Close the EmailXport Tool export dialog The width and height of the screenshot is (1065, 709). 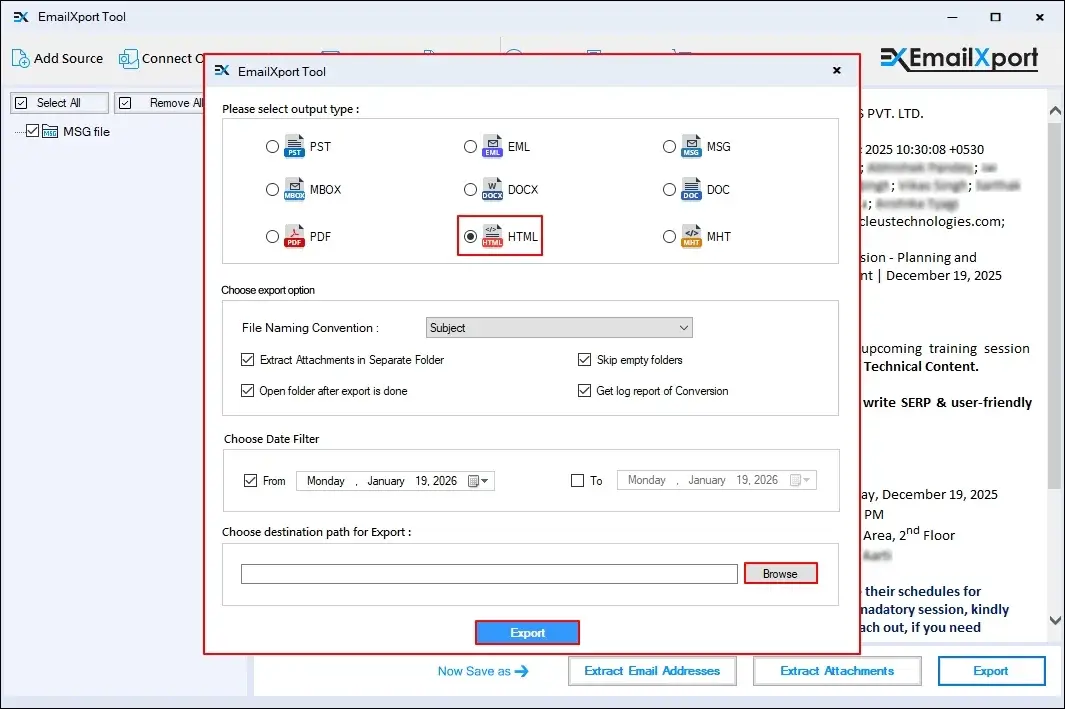[x=836, y=72]
